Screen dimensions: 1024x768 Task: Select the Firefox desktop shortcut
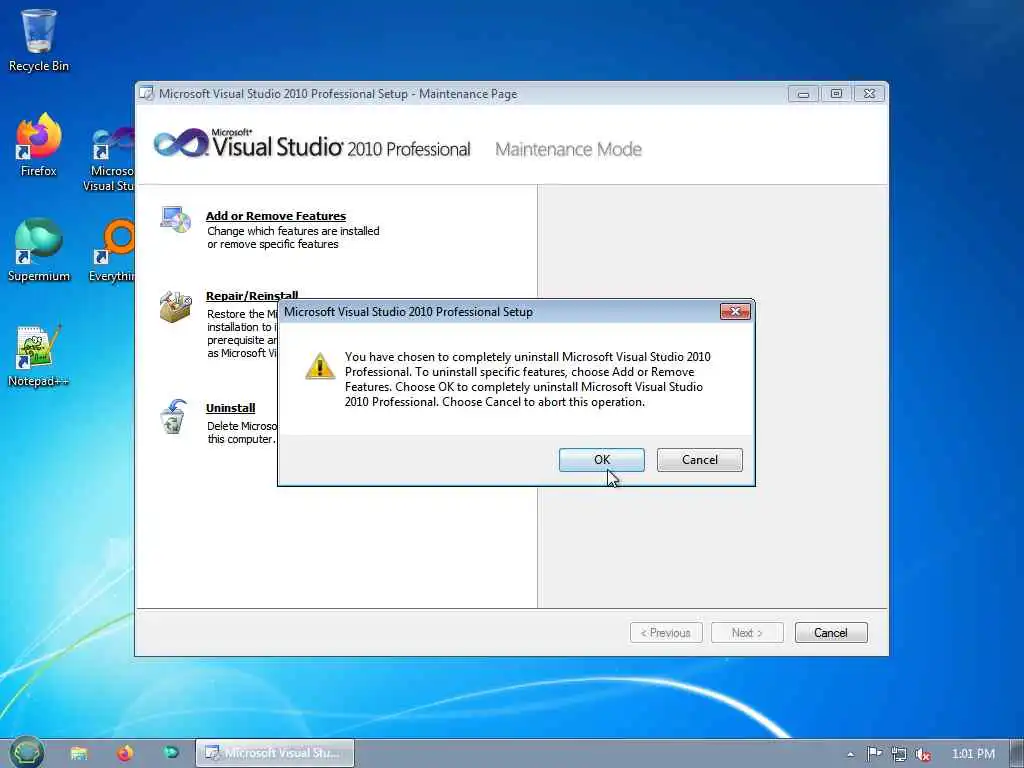tap(39, 145)
